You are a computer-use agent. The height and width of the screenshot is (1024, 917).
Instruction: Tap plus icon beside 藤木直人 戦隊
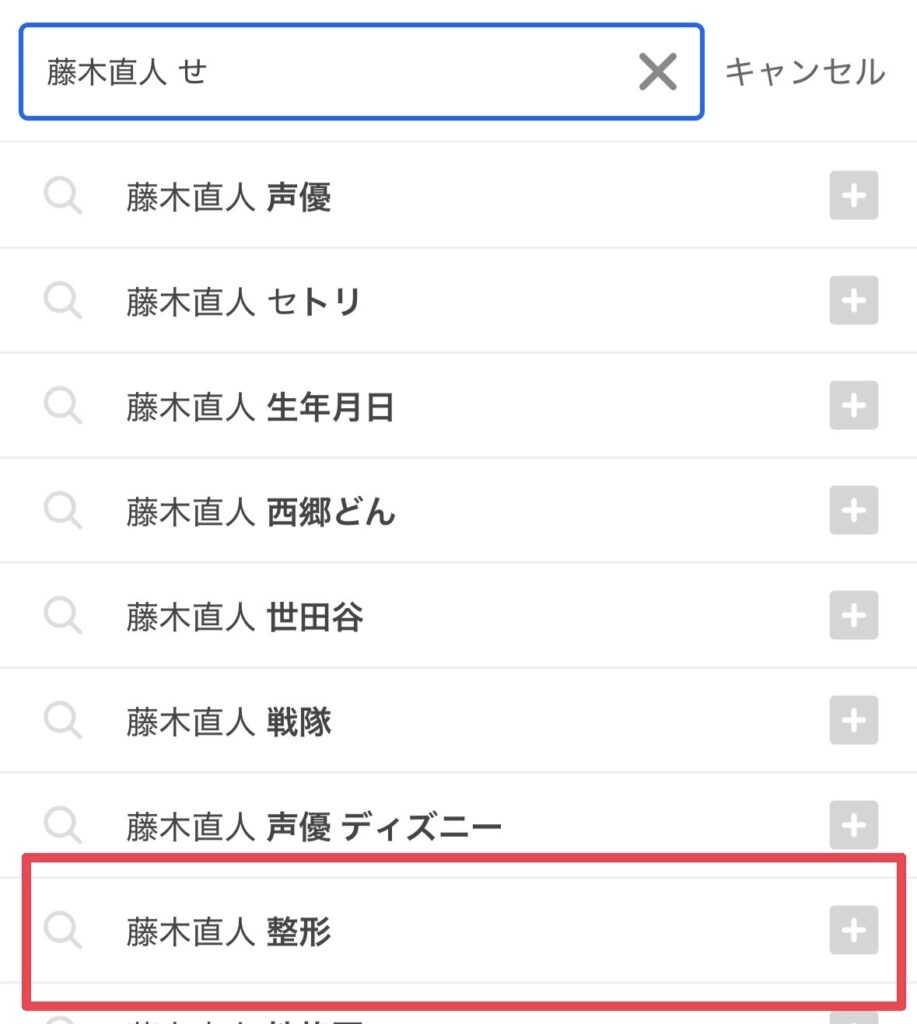click(x=854, y=720)
